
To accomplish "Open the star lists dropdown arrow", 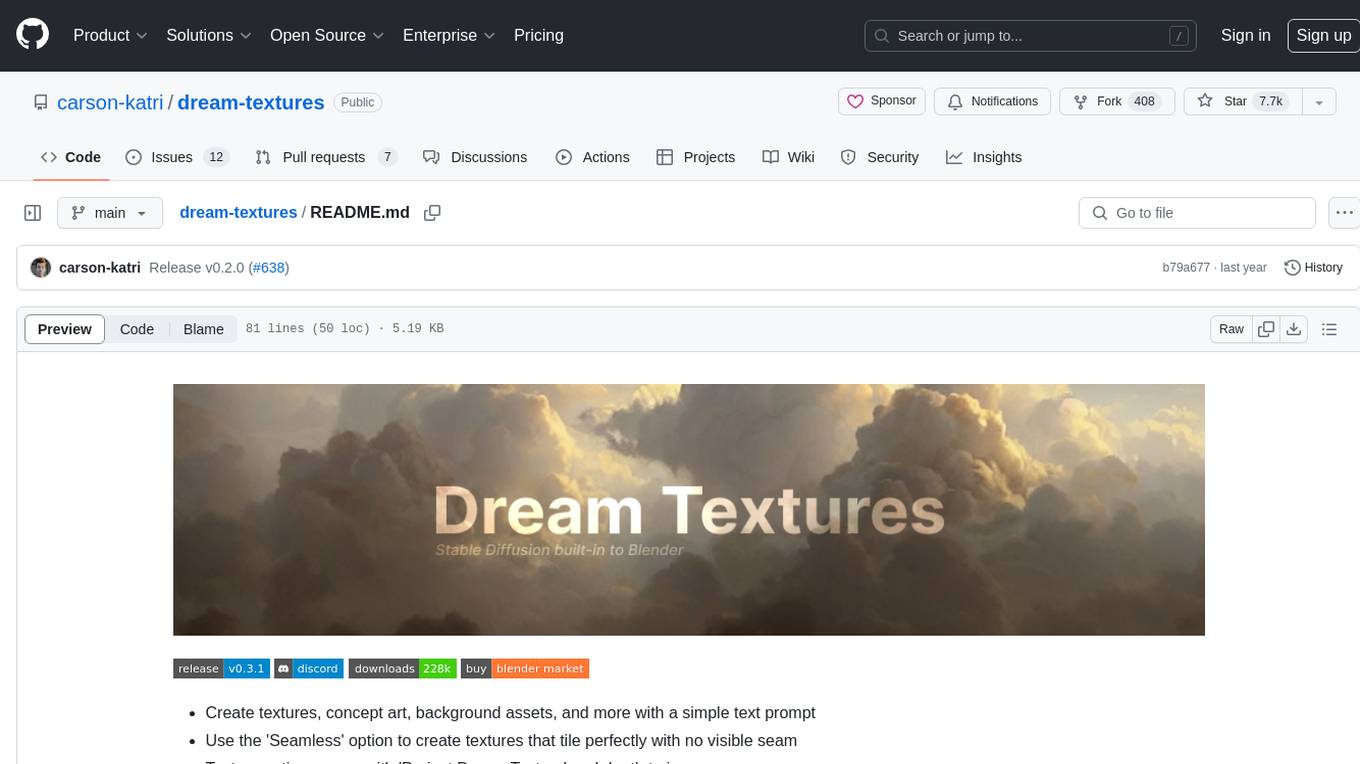I will (1319, 101).
